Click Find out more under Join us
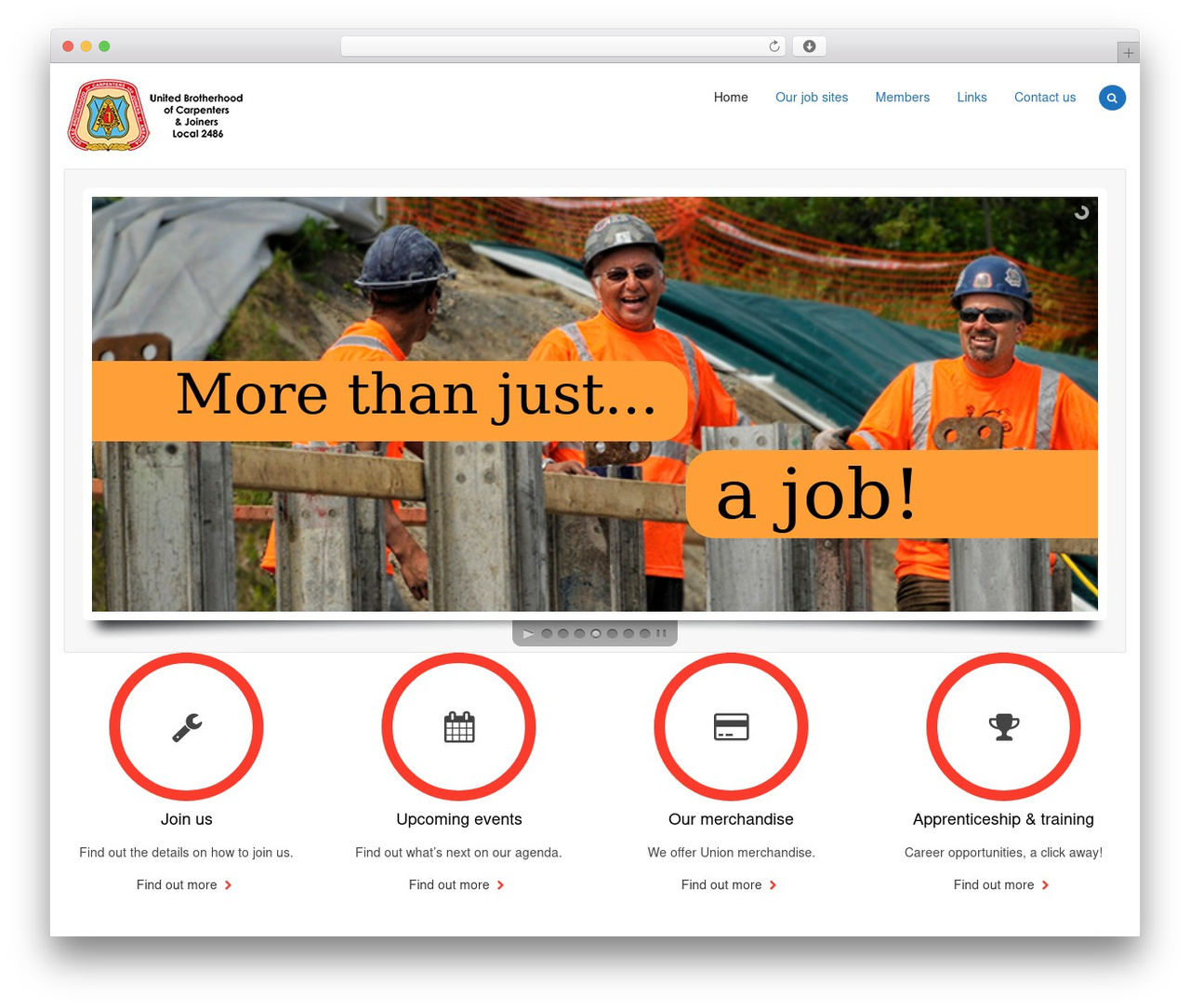 coord(177,885)
